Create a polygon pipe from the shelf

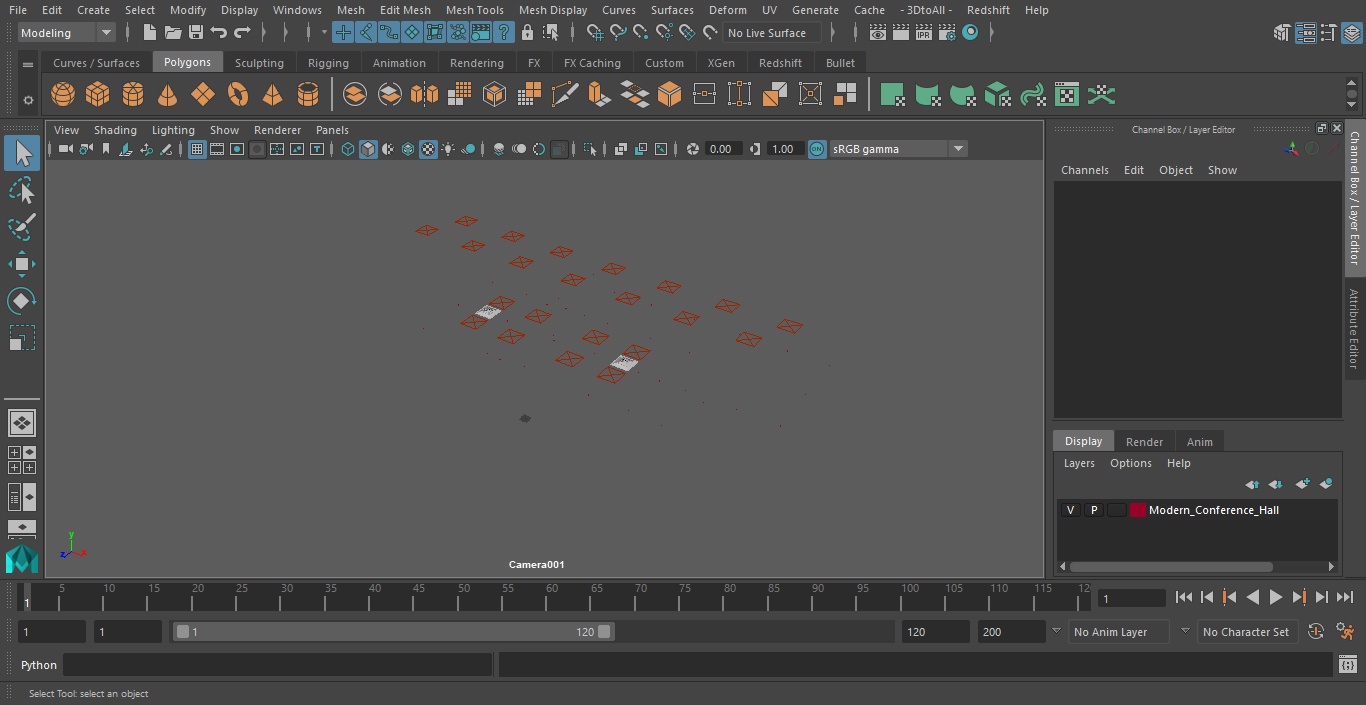pyautogui.click(x=308, y=95)
